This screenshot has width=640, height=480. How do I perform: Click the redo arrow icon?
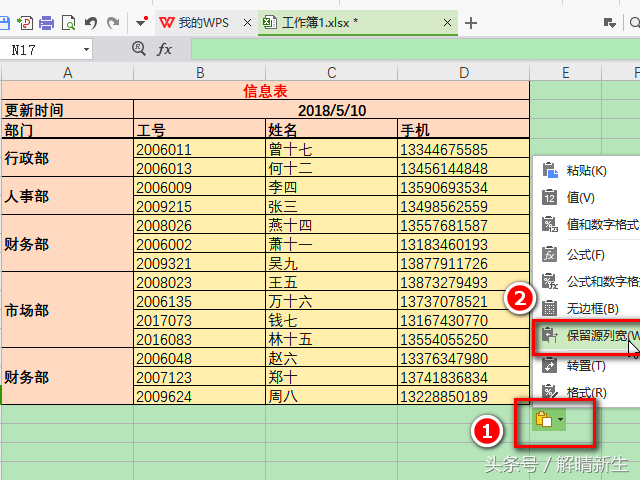[x=113, y=23]
